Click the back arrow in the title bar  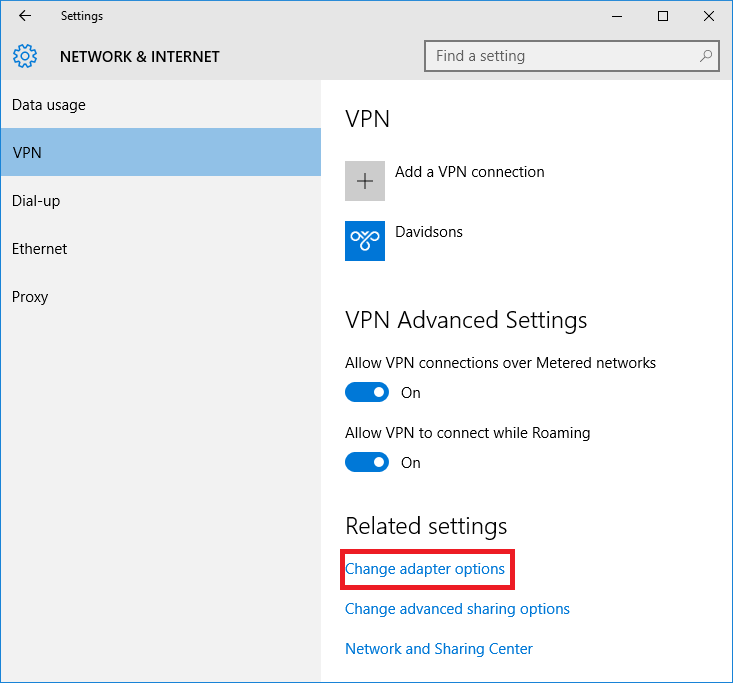tap(25, 16)
